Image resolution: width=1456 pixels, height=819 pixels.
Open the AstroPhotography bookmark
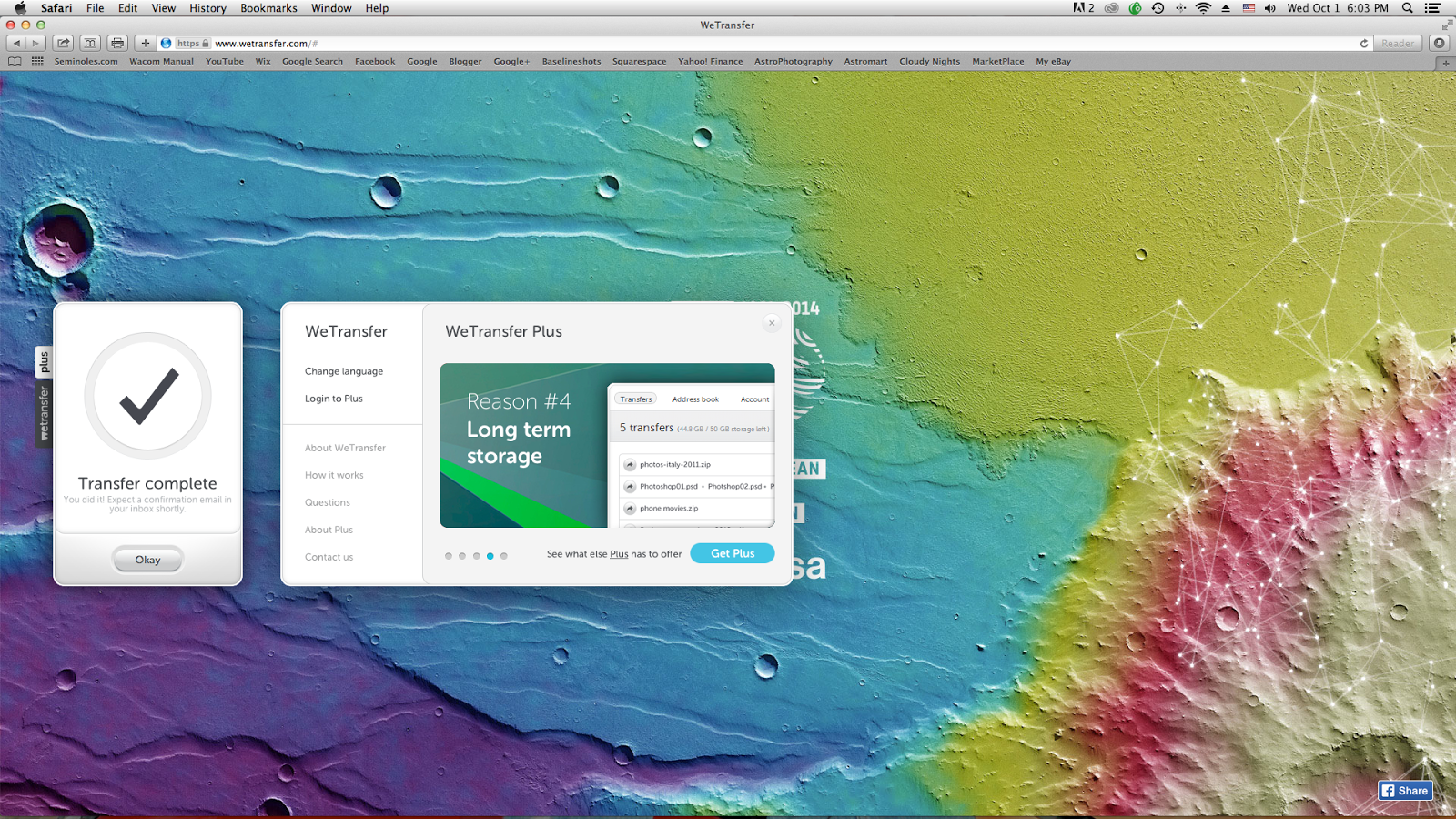(793, 61)
